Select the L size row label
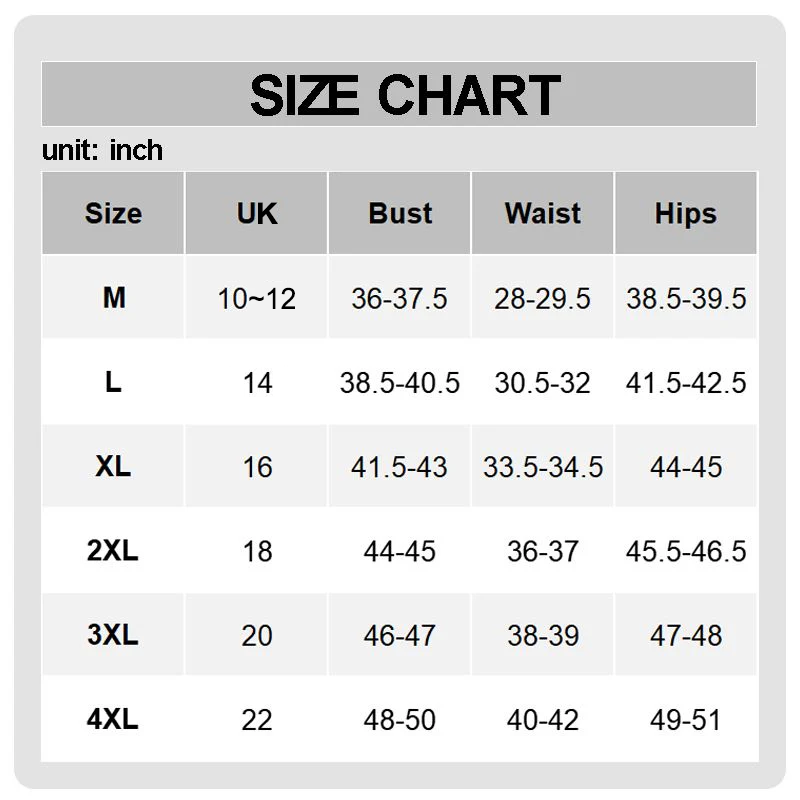Screen dimensions: 800x800 coord(113,383)
